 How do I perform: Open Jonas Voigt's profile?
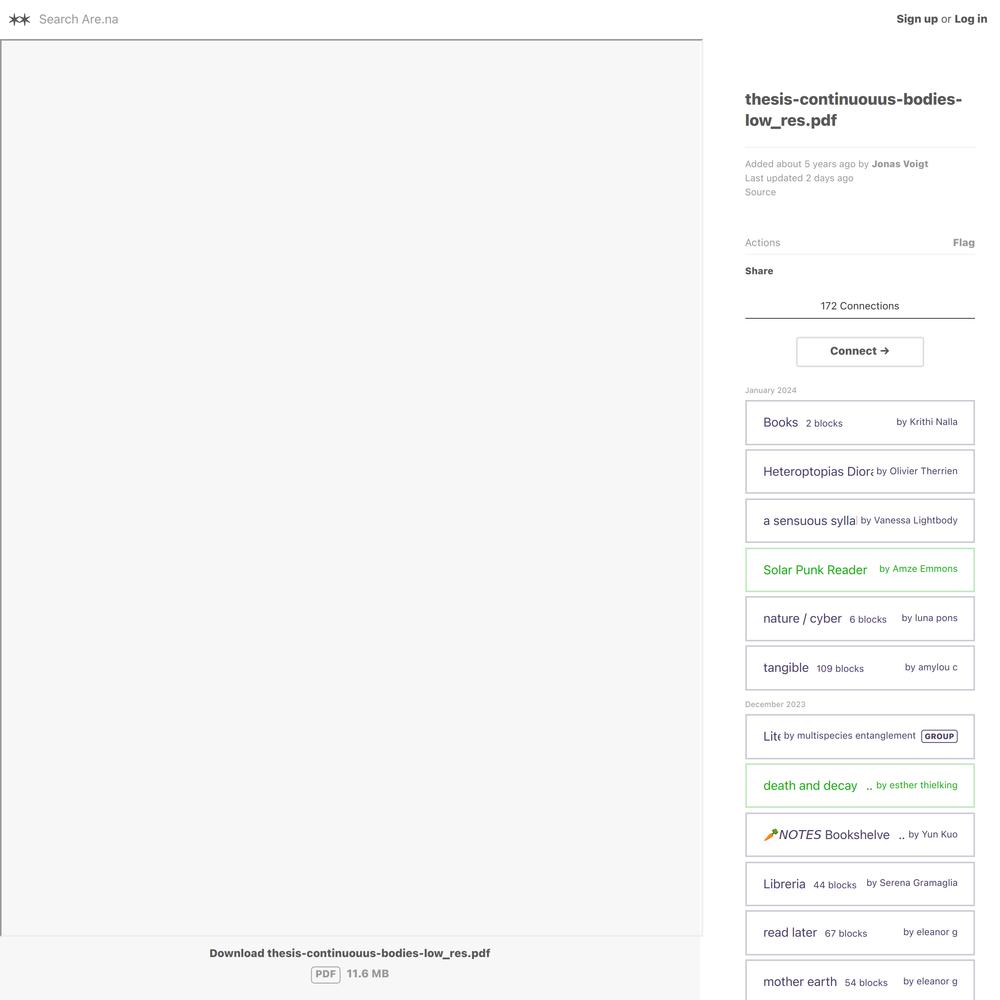[899, 164]
